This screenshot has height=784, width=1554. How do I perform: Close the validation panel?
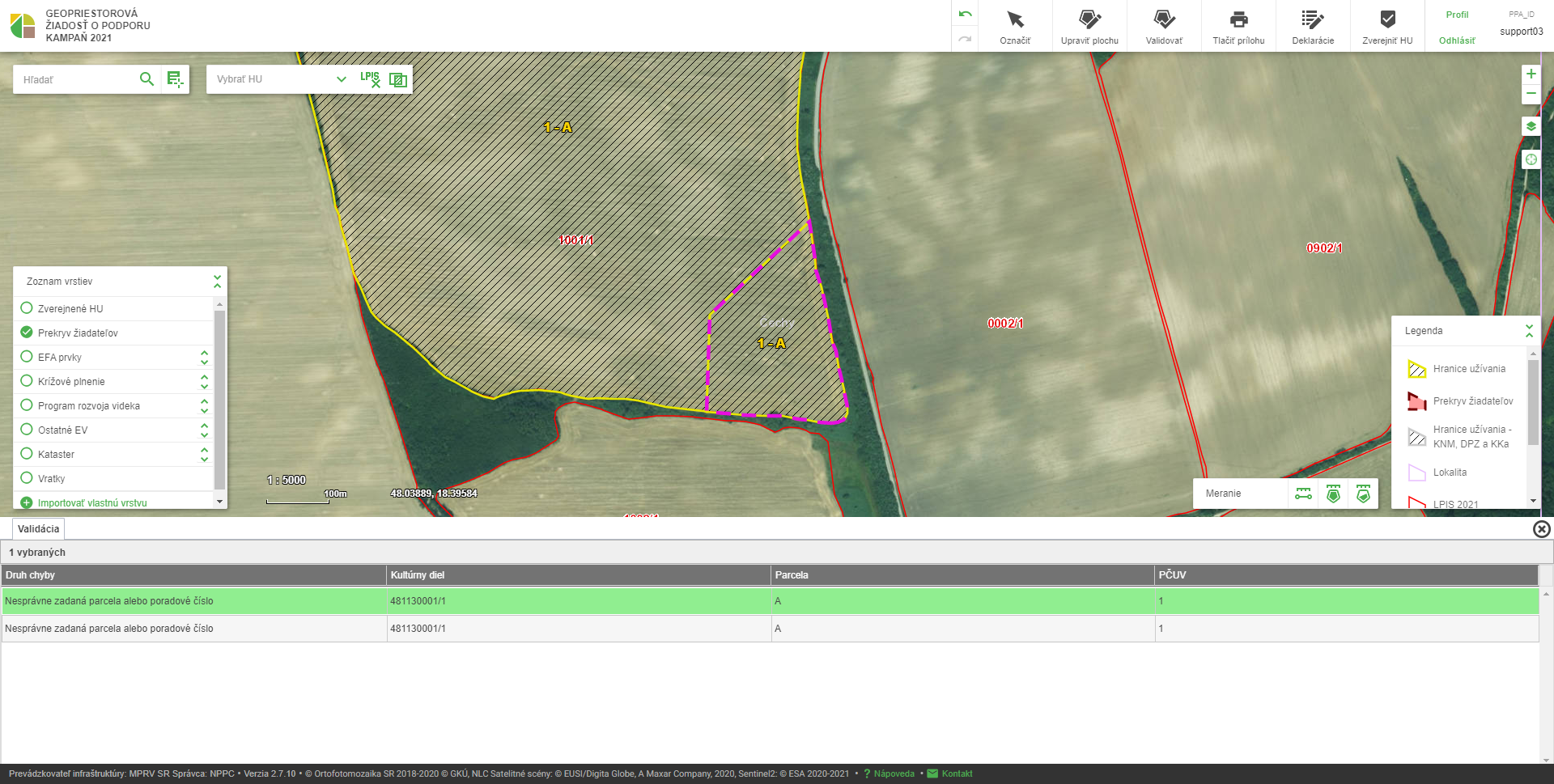[1541, 528]
